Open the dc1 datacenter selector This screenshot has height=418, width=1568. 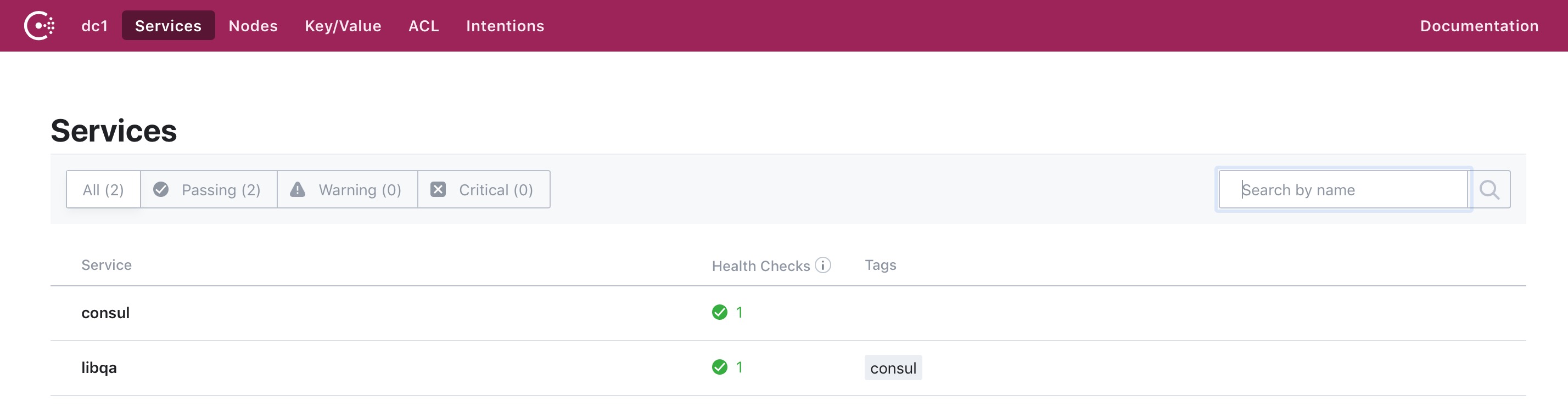click(94, 26)
